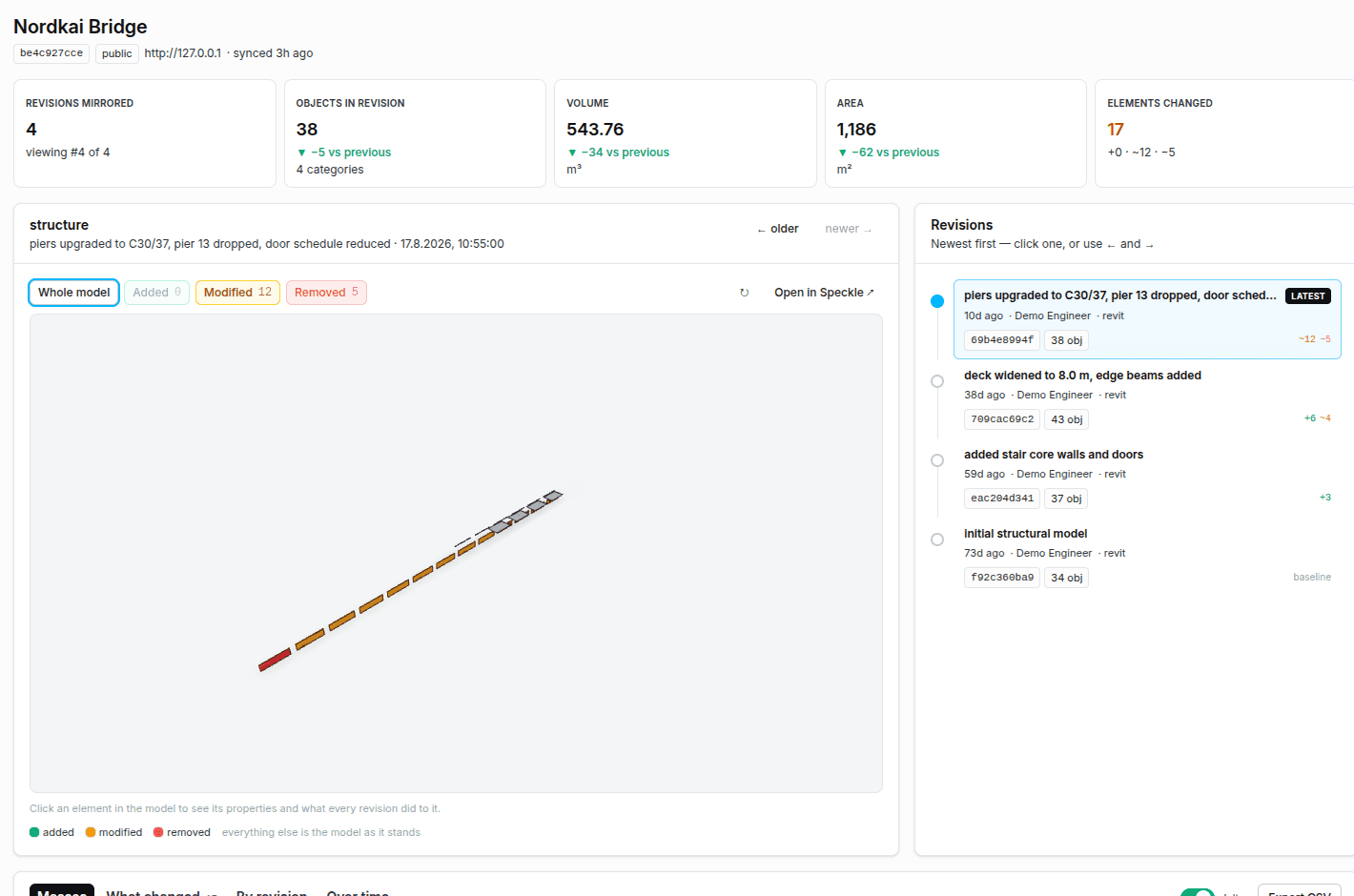Click the Area value 1,186
The height and width of the screenshot is (896, 1354).
tap(856, 130)
